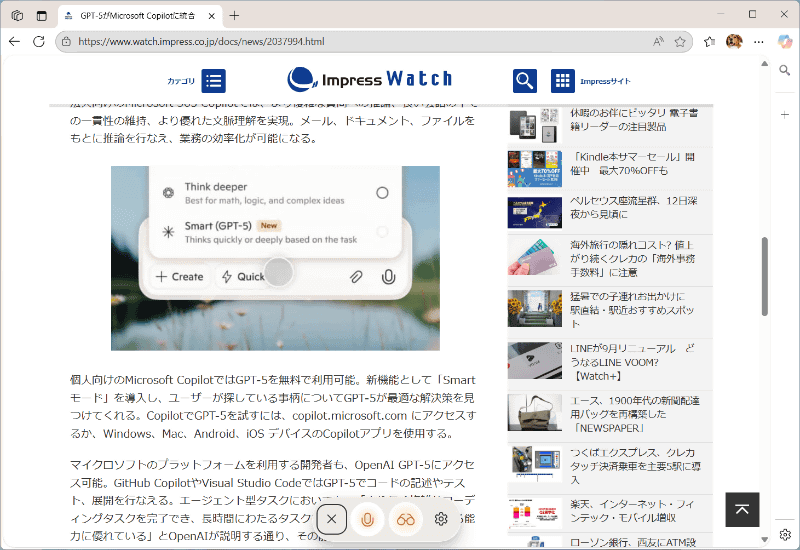Click copilot.microsoft.com text in article
Screen dimensions: 800x550
(349, 416)
